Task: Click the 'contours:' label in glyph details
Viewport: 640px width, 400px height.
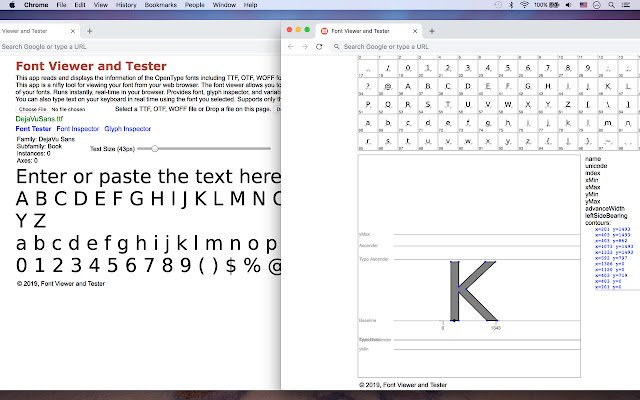Action: (598, 223)
